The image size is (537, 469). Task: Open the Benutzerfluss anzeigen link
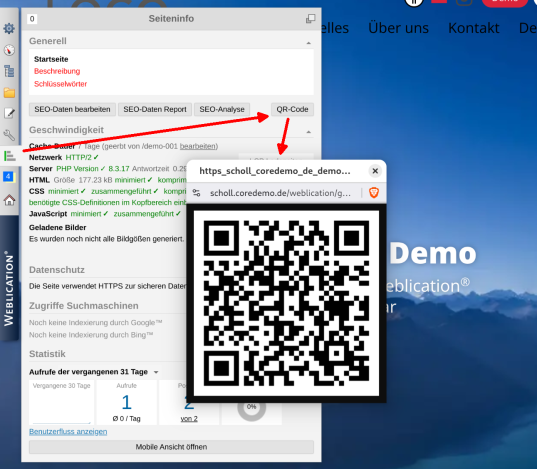pyautogui.click(x=68, y=431)
